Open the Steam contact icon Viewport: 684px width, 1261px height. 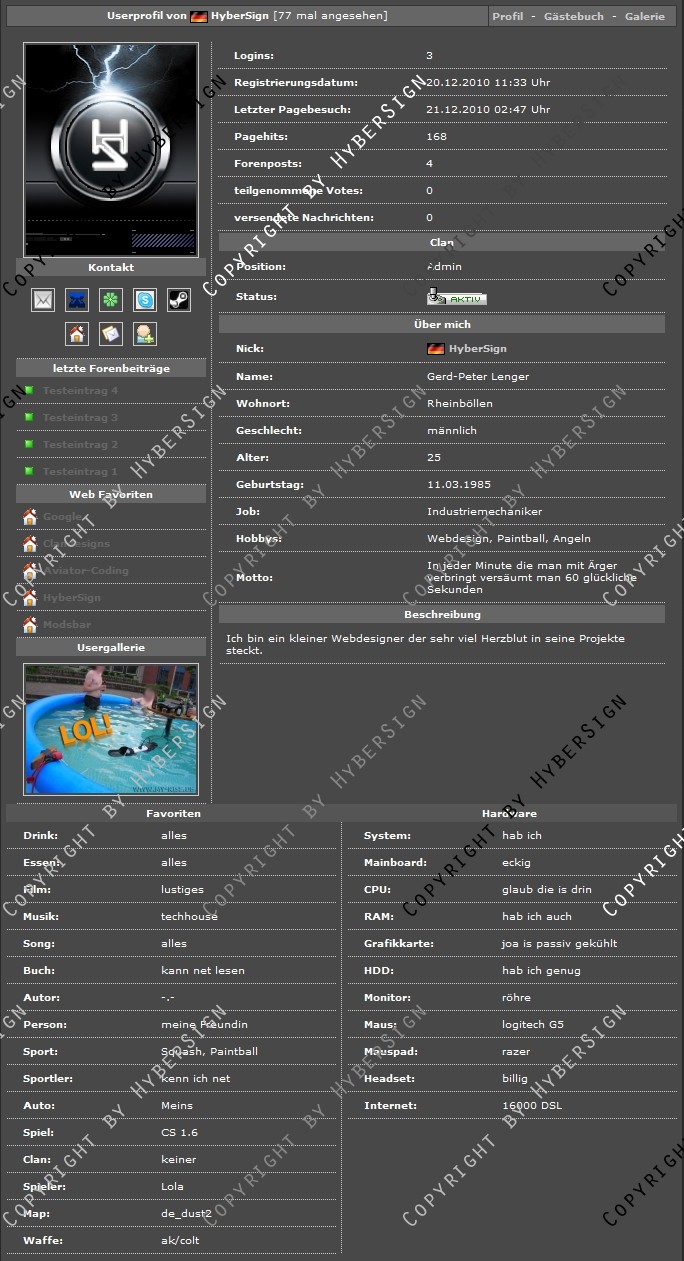pyautogui.click(x=178, y=300)
